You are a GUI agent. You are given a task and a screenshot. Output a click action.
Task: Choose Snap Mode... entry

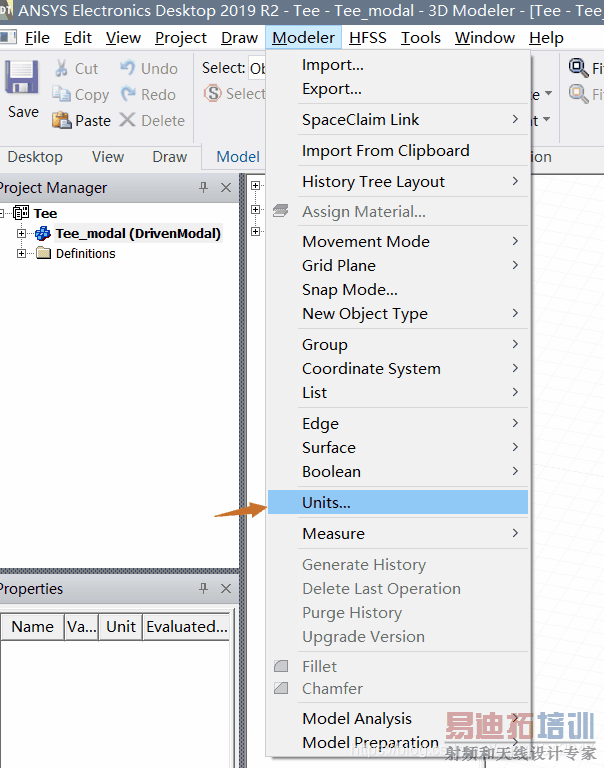pyautogui.click(x=398, y=289)
